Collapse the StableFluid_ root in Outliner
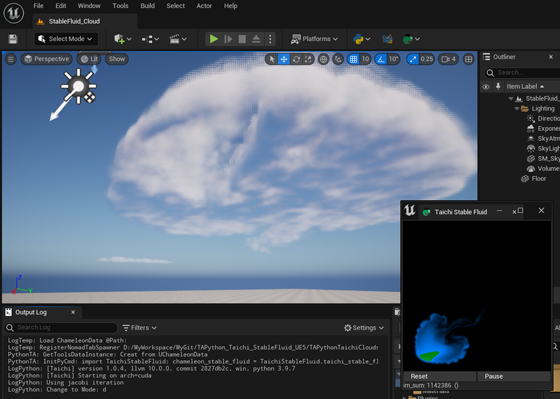The image size is (560, 399). pyautogui.click(x=511, y=99)
